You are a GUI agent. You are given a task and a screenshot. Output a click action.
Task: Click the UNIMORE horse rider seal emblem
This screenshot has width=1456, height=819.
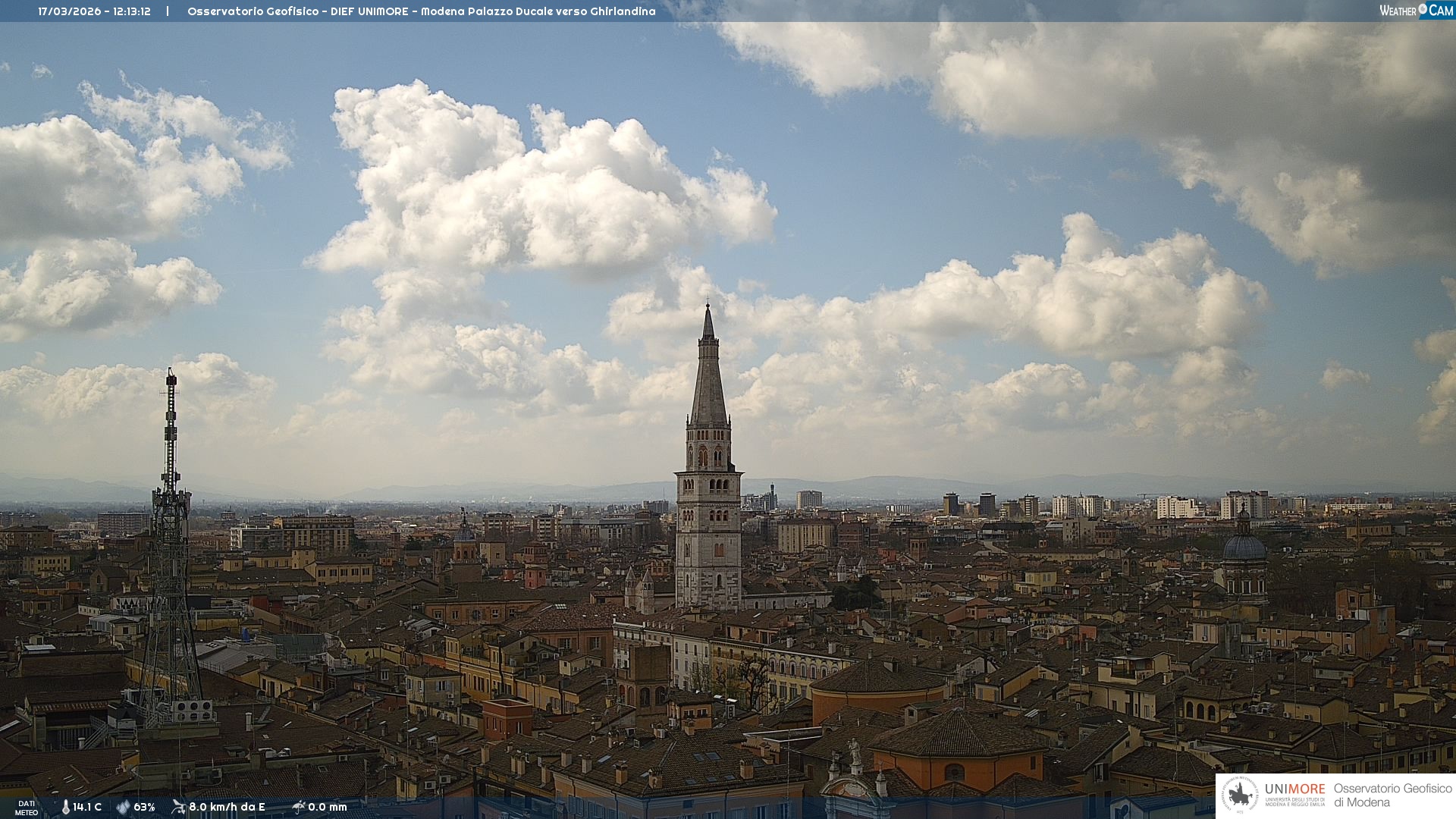[1240, 795]
